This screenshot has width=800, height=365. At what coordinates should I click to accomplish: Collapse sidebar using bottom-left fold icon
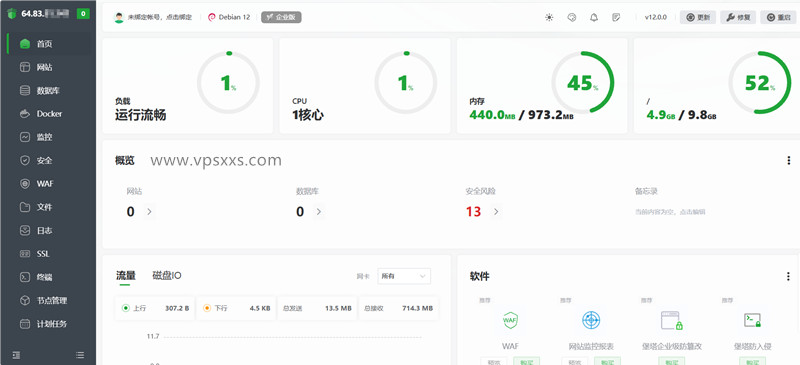[x=16, y=355]
